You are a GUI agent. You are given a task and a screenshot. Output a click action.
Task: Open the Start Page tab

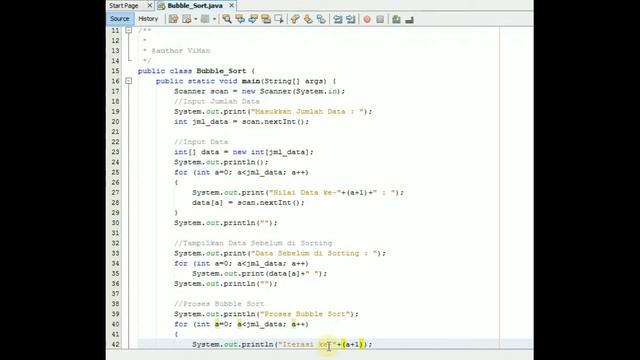point(124,6)
